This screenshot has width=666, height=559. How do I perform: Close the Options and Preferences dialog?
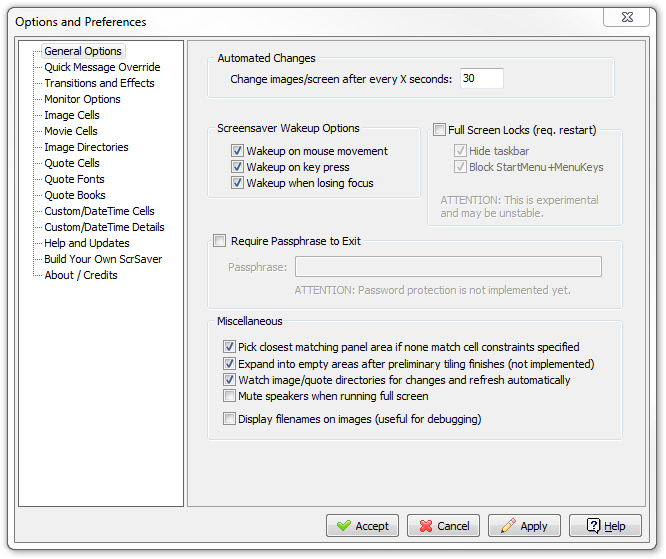[x=626, y=17]
